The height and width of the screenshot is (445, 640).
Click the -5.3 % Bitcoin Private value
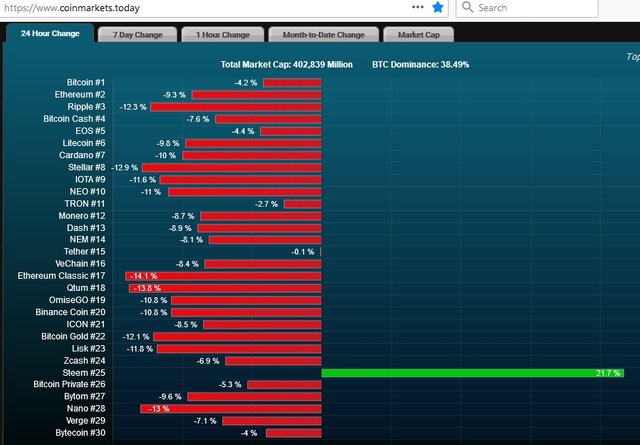coord(230,385)
